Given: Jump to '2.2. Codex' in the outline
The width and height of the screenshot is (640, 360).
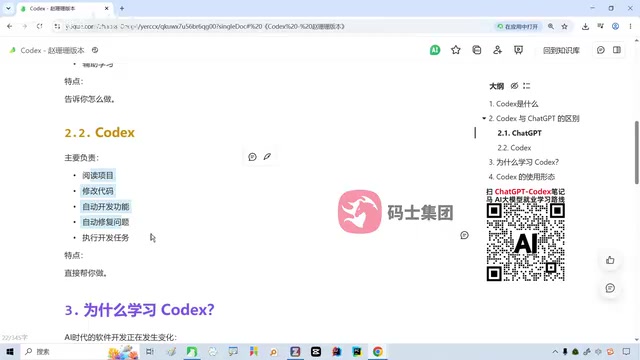Looking at the screenshot, I should pyautogui.click(x=514, y=148).
